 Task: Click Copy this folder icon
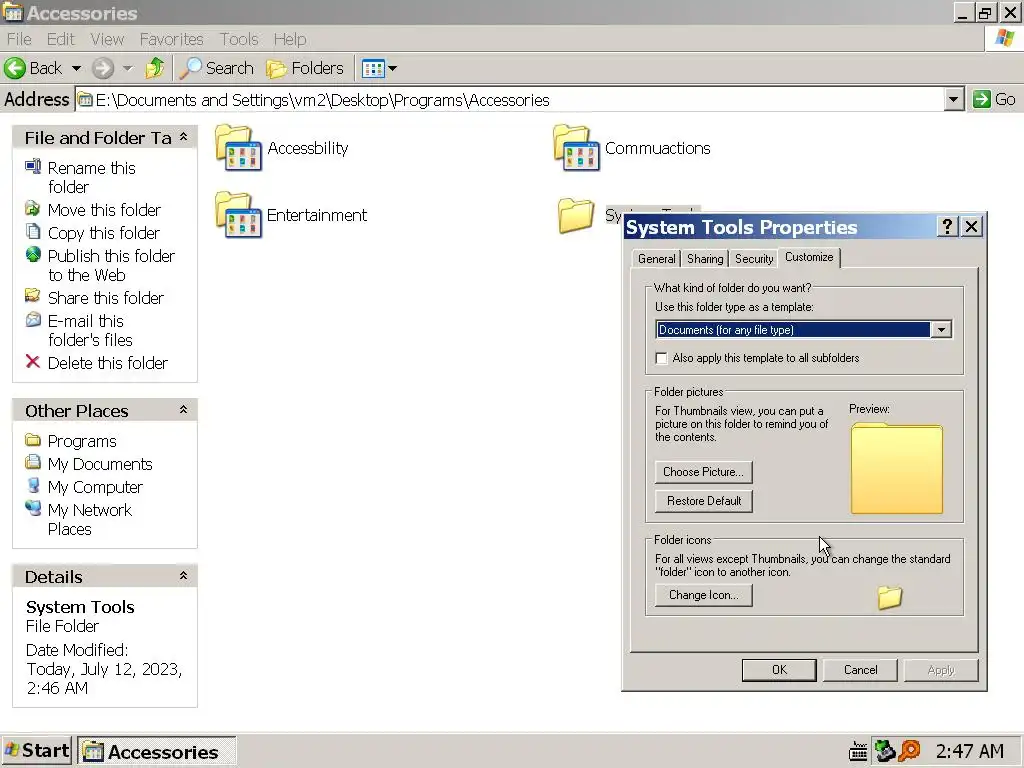click(33, 231)
